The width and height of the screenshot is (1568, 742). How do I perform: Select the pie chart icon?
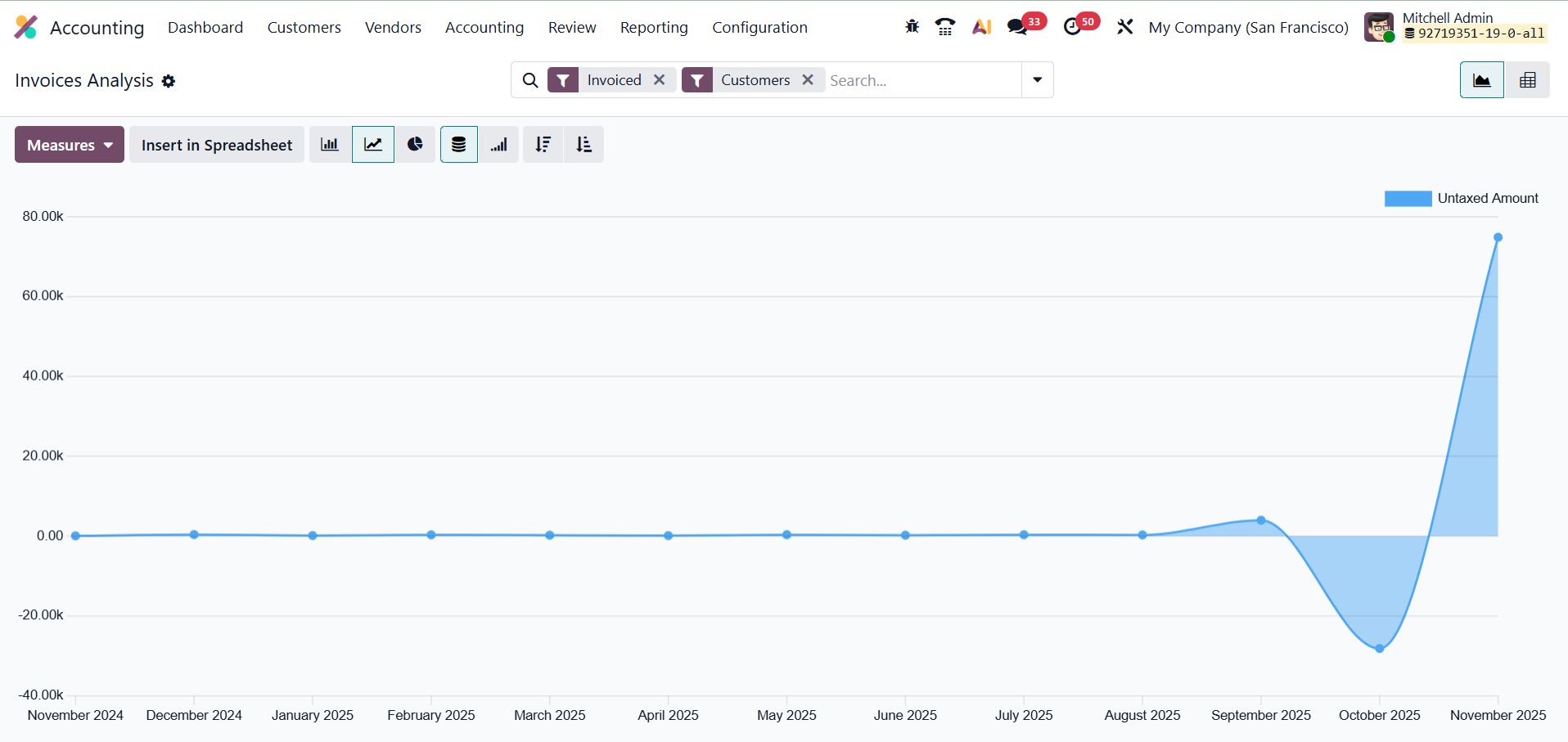point(415,145)
